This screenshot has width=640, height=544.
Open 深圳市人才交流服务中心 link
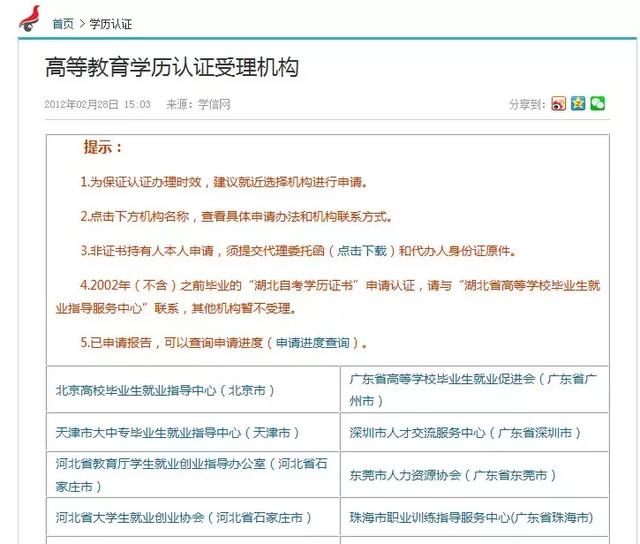(x=465, y=433)
